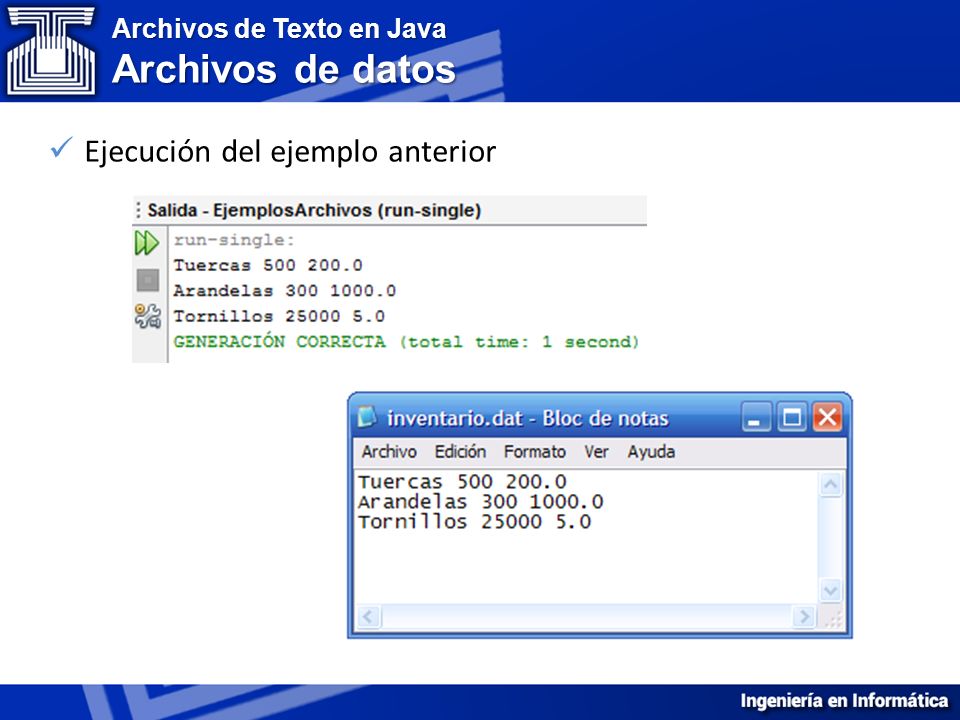This screenshot has width=960, height=720.
Task: Click the Notepad line 'Arandelas 300 1000.0'
Action: [x=481, y=502]
